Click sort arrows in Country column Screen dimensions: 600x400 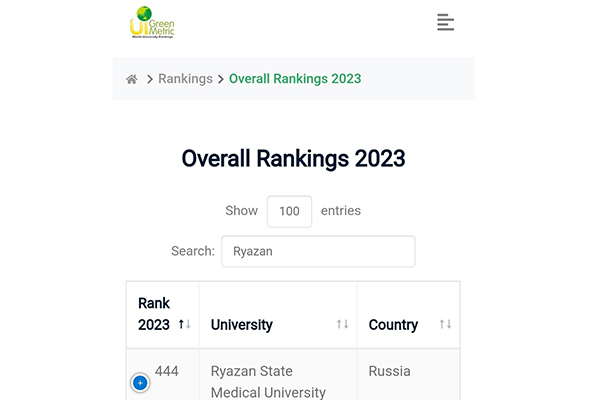tap(445, 324)
